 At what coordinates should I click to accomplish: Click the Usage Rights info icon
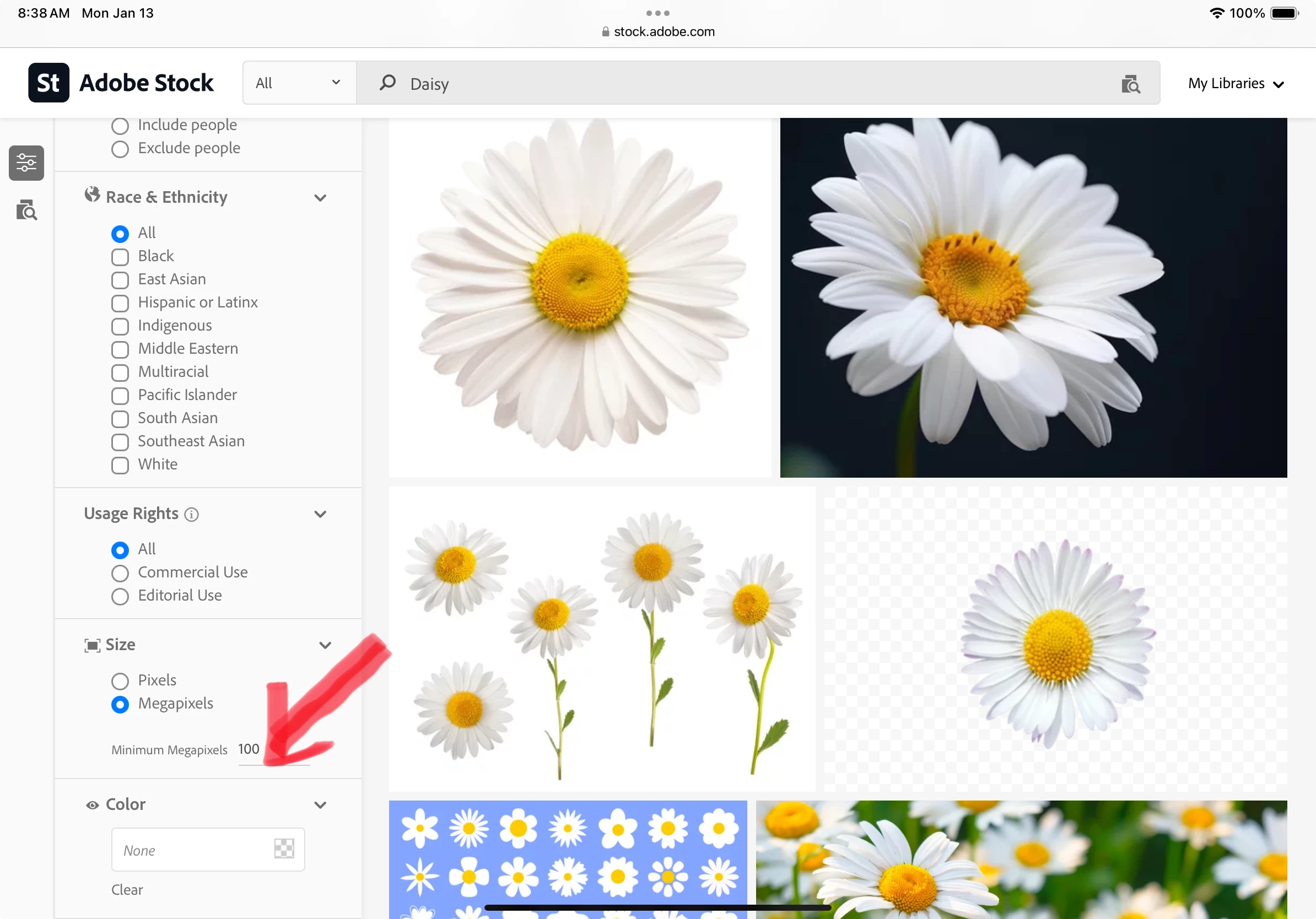click(191, 515)
